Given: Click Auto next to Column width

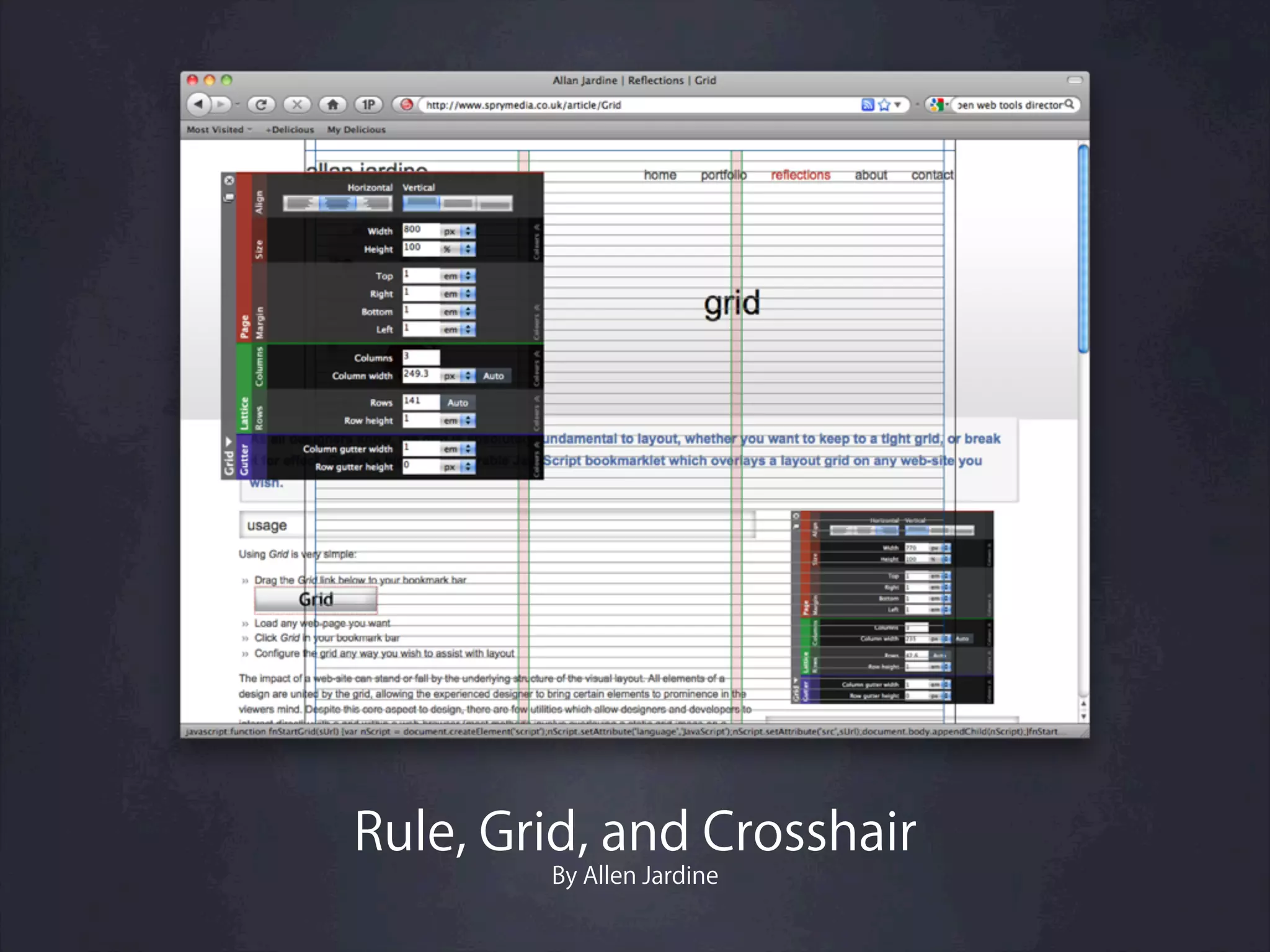Looking at the screenshot, I should pyautogui.click(x=494, y=376).
